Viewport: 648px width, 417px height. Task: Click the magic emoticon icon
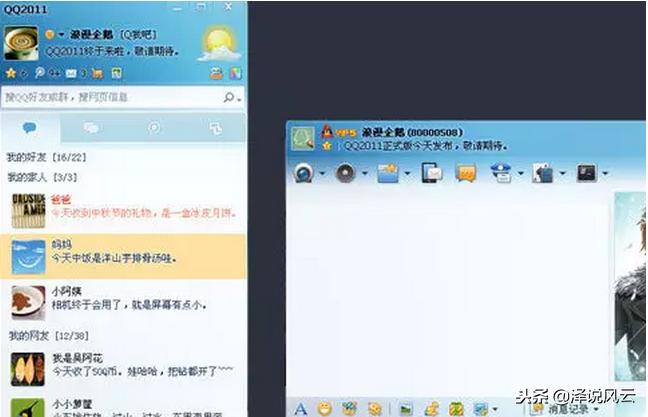pyautogui.click(x=350, y=409)
